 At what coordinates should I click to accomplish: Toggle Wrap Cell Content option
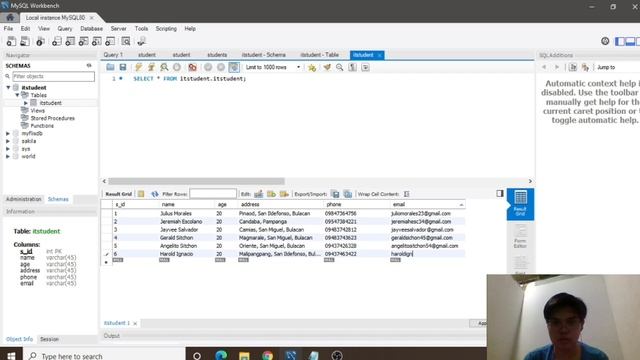407,194
